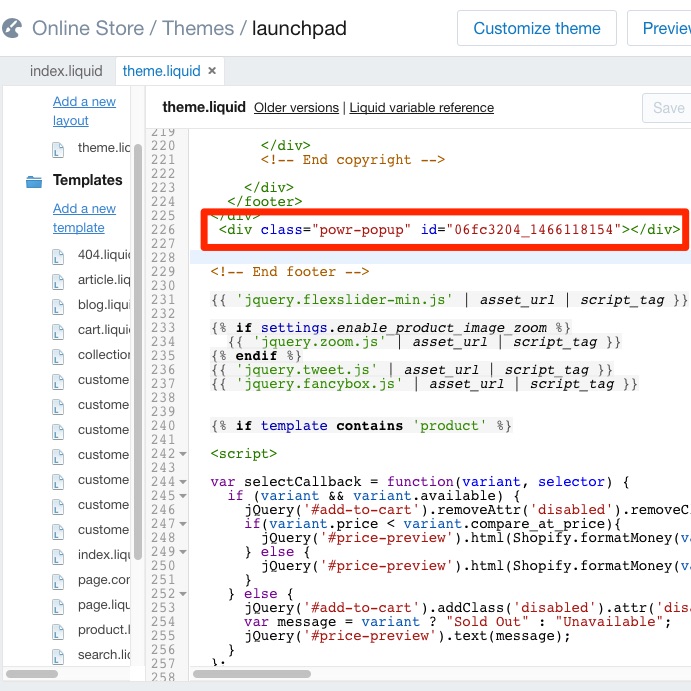
Task: Place cursor in powr-popup div line
Action: tap(449, 230)
